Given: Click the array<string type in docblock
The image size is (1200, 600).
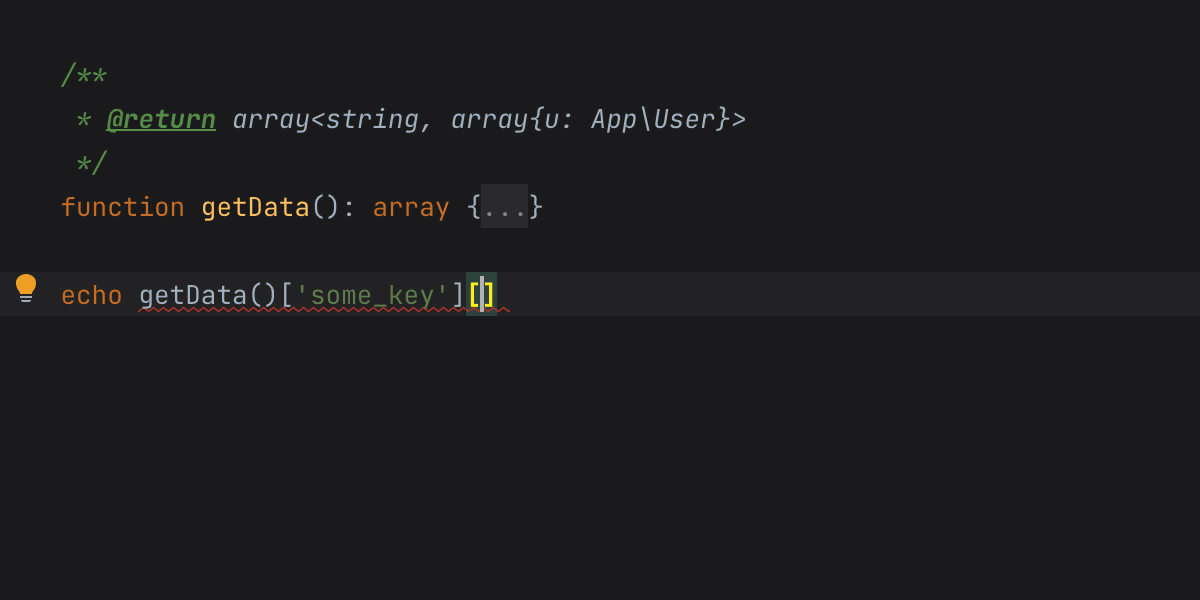Looking at the screenshot, I should pos(325,120).
